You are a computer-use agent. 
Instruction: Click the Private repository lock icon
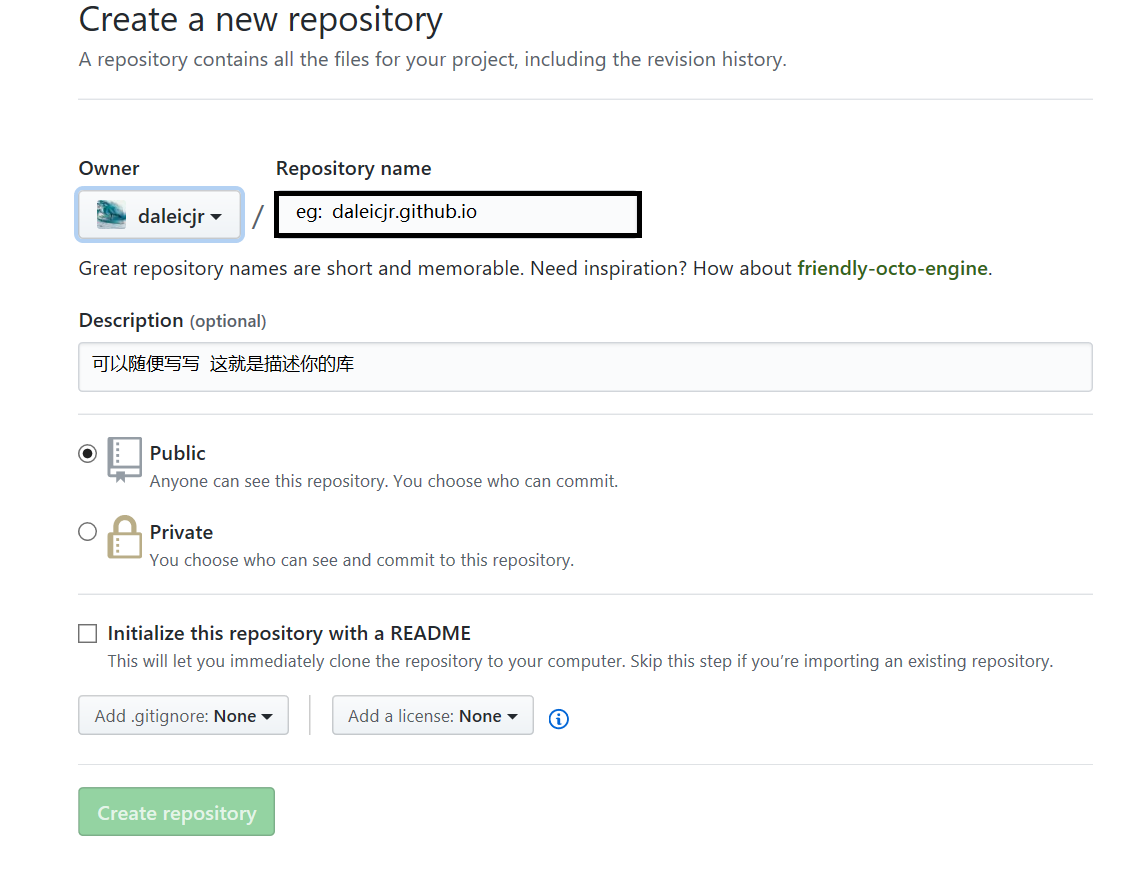coord(124,537)
